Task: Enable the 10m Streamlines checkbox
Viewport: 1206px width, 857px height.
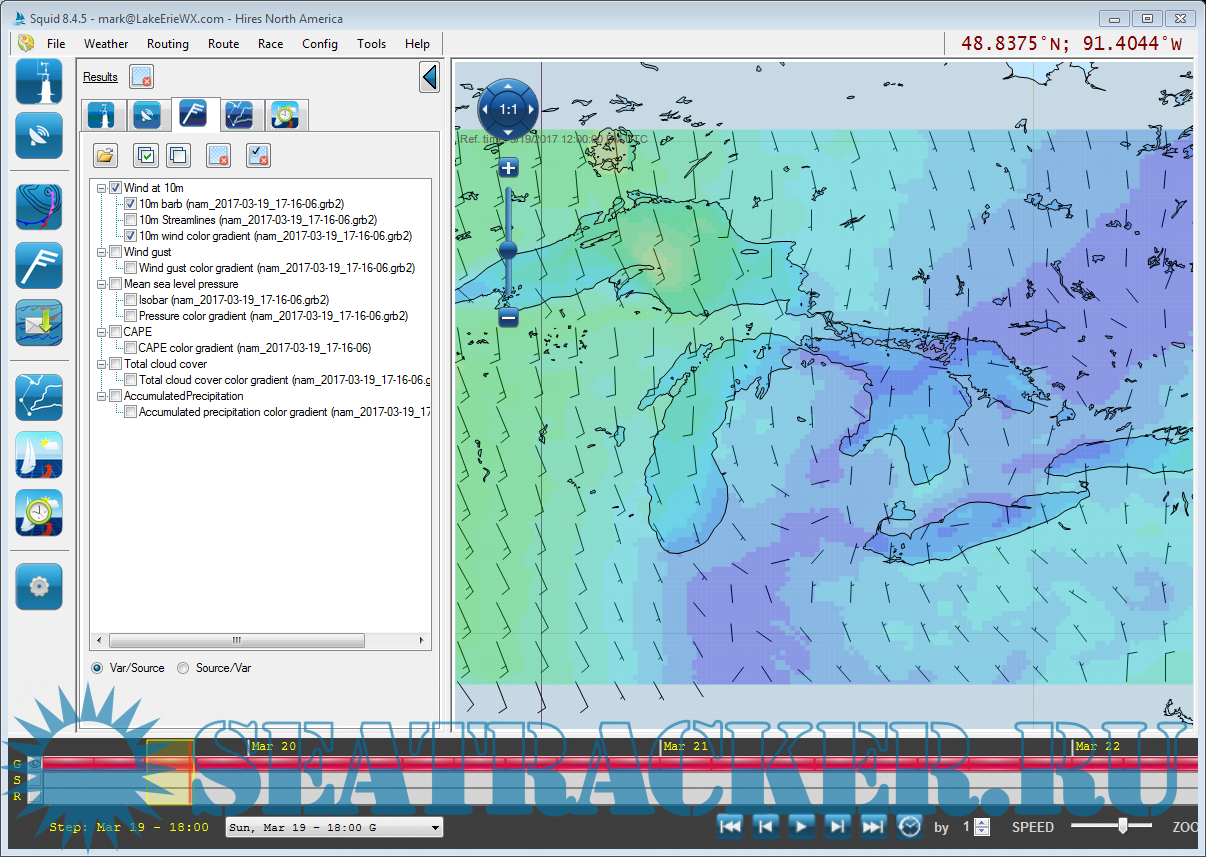Action: pos(131,220)
